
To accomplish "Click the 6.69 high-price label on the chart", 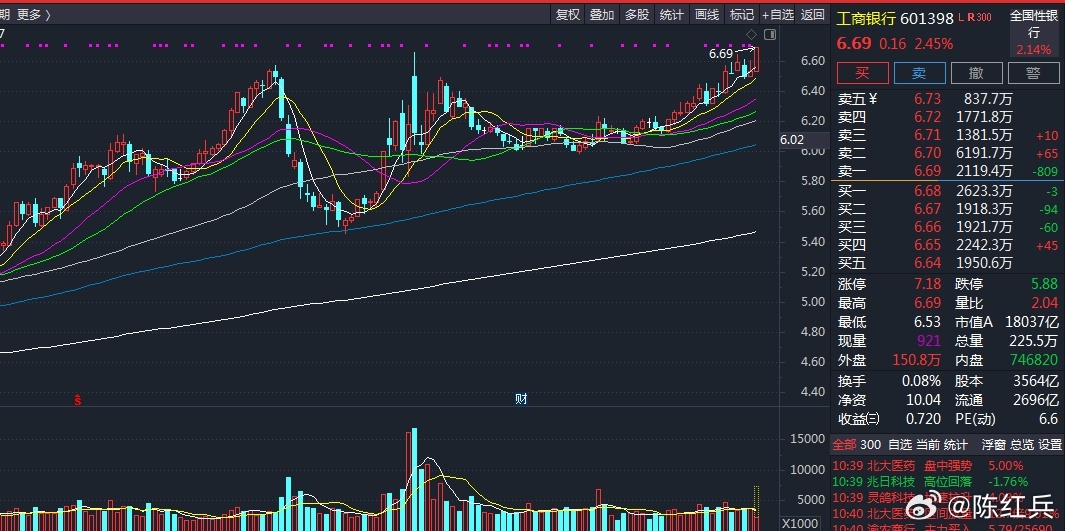I will click(721, 54).
